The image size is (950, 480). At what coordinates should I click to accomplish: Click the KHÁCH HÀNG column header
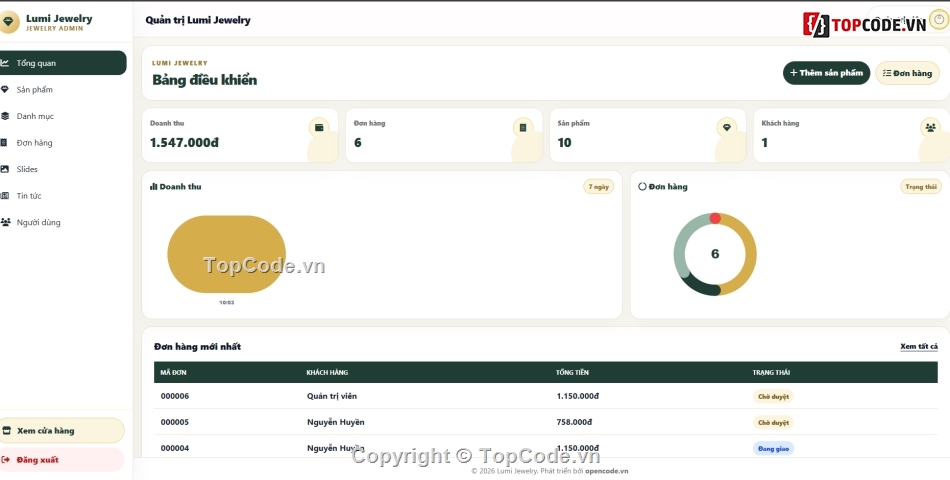click(x=327, y=373)
